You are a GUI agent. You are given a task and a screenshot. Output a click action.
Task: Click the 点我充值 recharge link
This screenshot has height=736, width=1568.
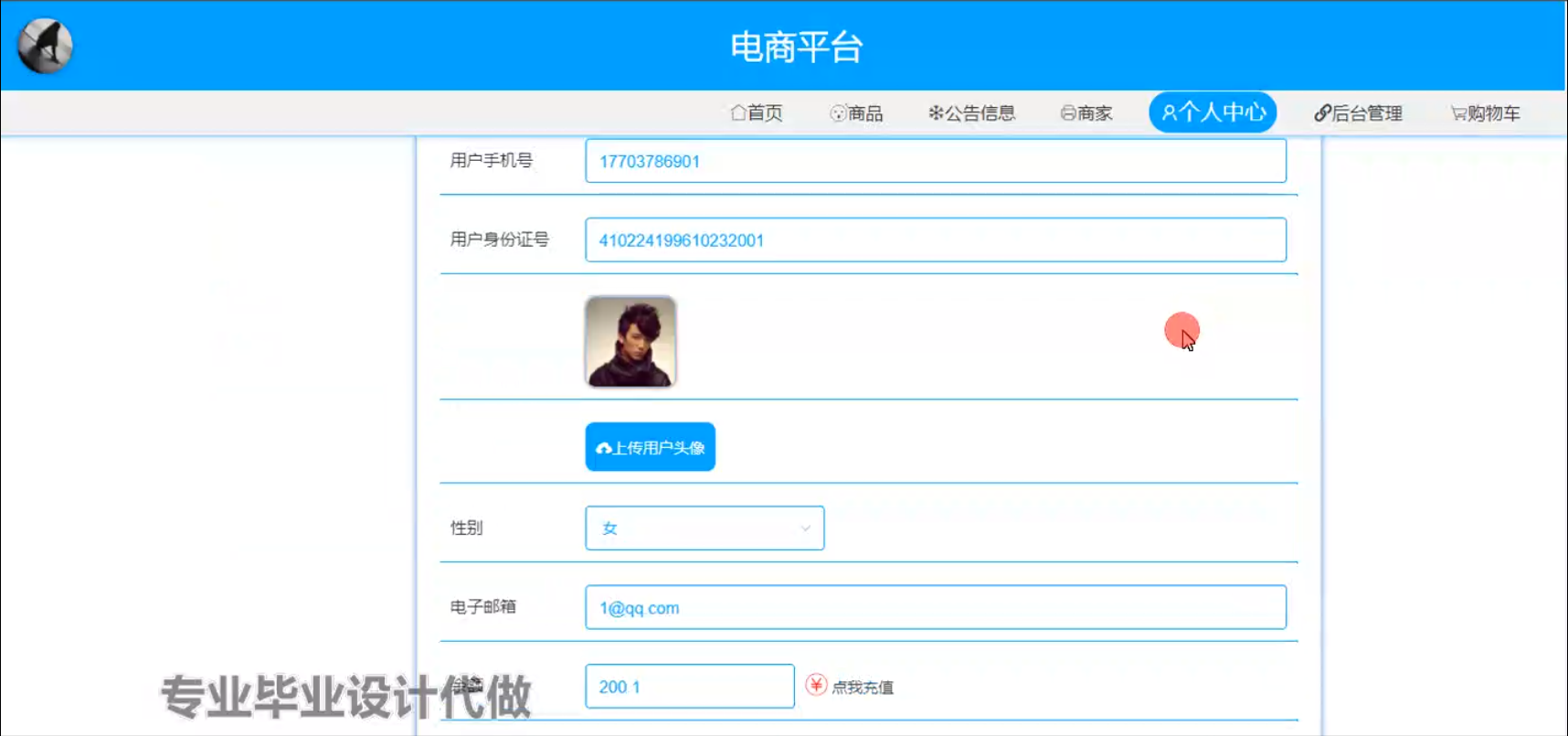(863, 688)
